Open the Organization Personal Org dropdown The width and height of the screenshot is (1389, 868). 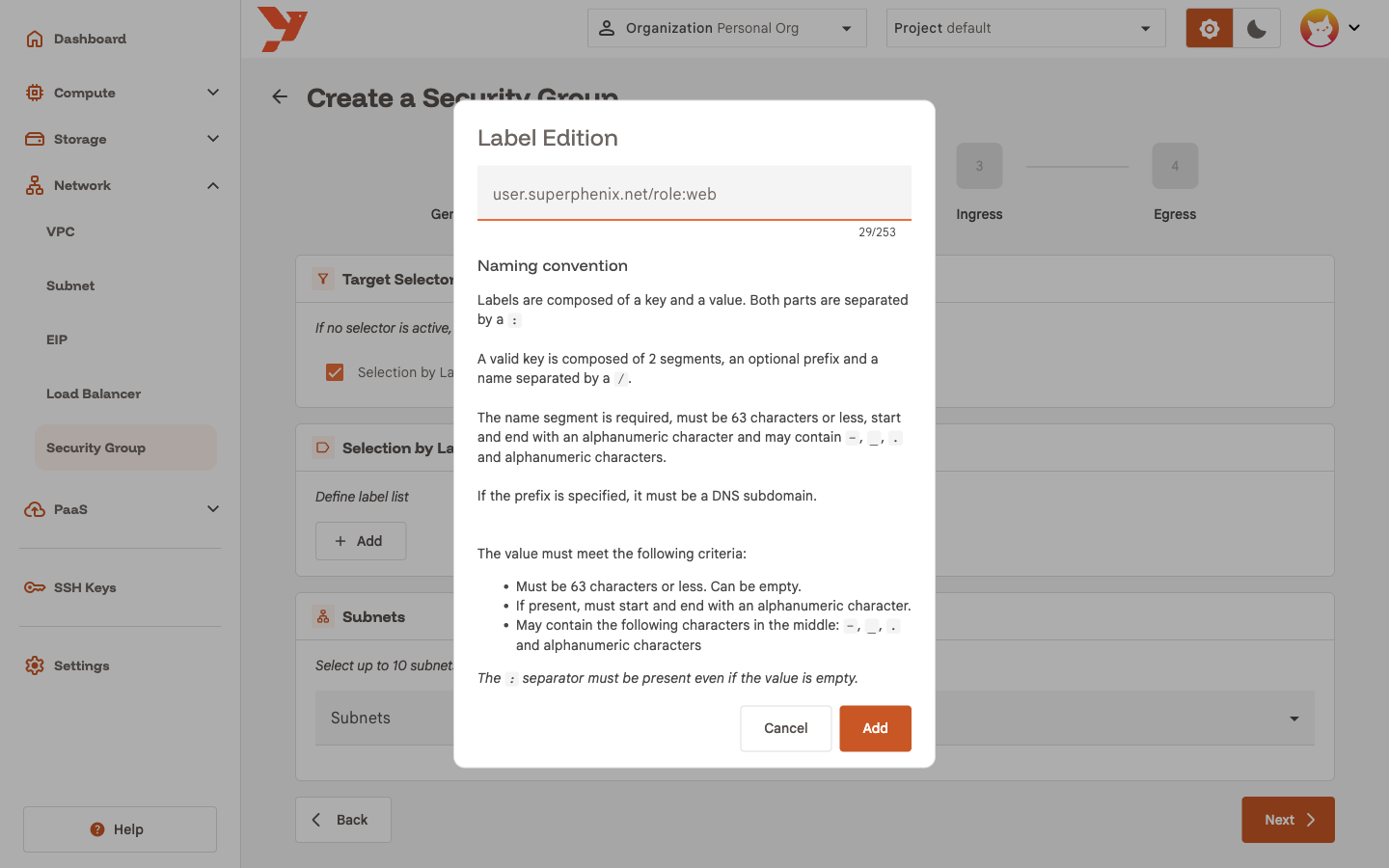[727, 28]
